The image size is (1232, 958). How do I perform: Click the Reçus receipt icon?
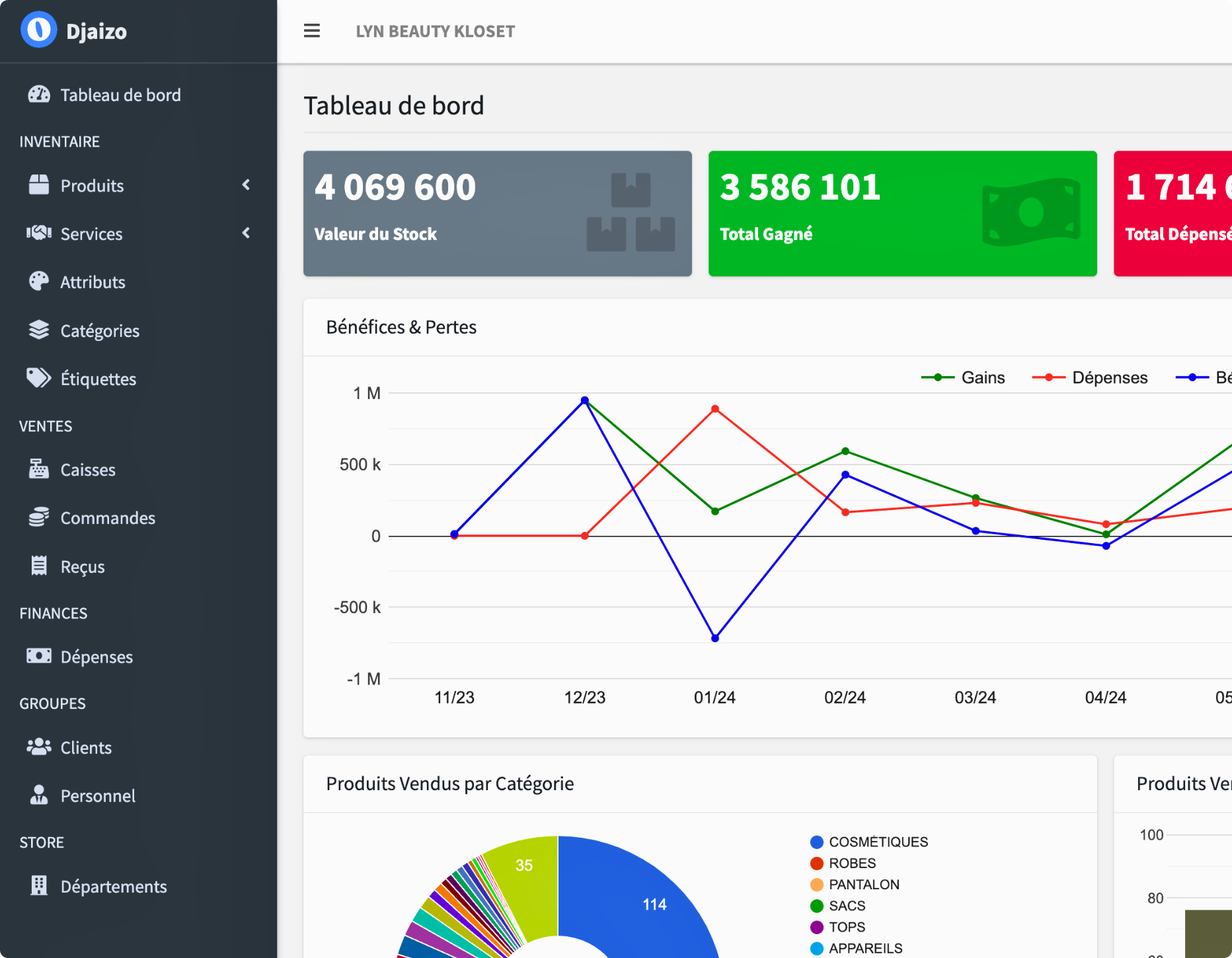coord(39,566)
